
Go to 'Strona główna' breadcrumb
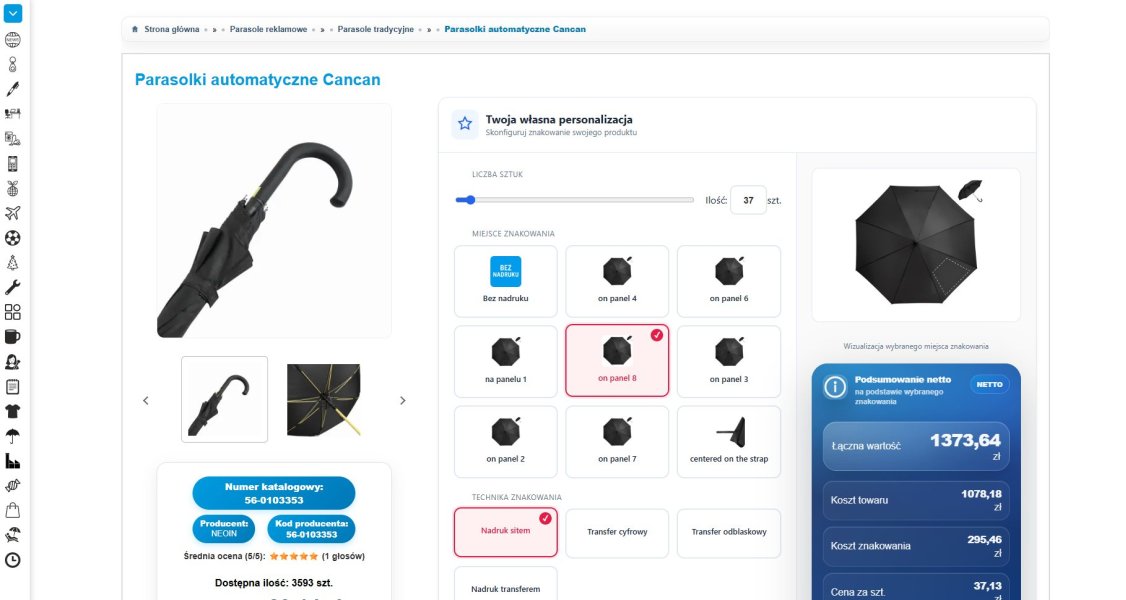coord(172,29)
